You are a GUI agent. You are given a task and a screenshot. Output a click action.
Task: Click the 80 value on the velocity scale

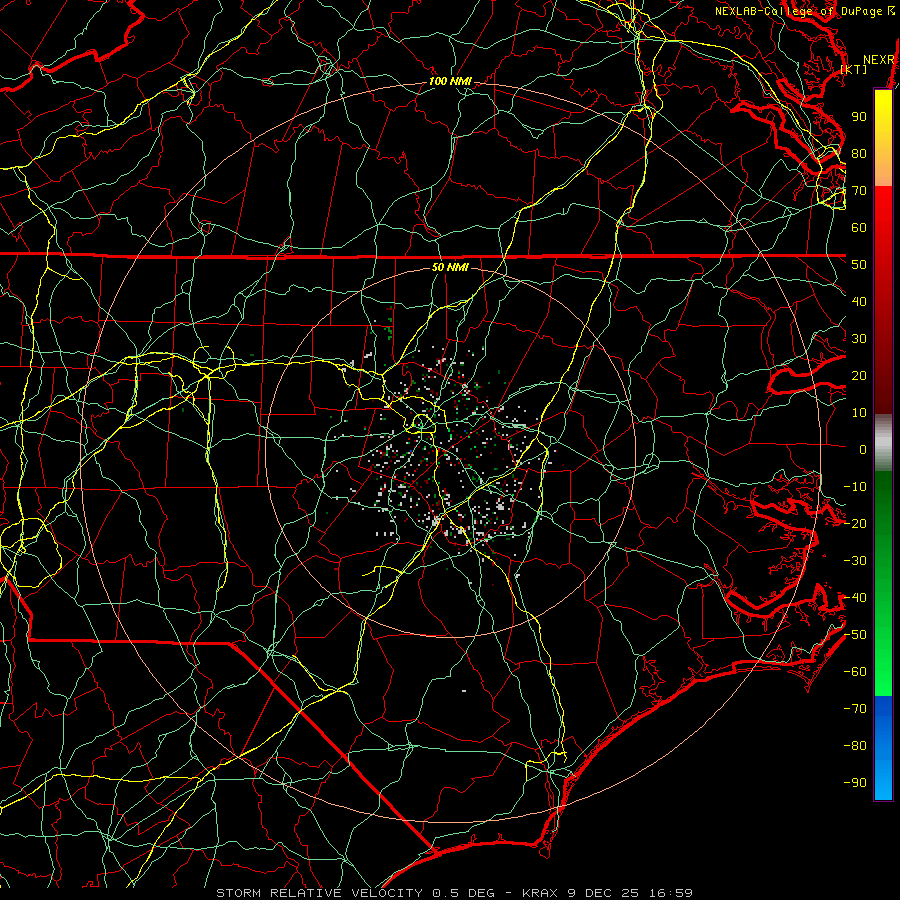[859, 153]
